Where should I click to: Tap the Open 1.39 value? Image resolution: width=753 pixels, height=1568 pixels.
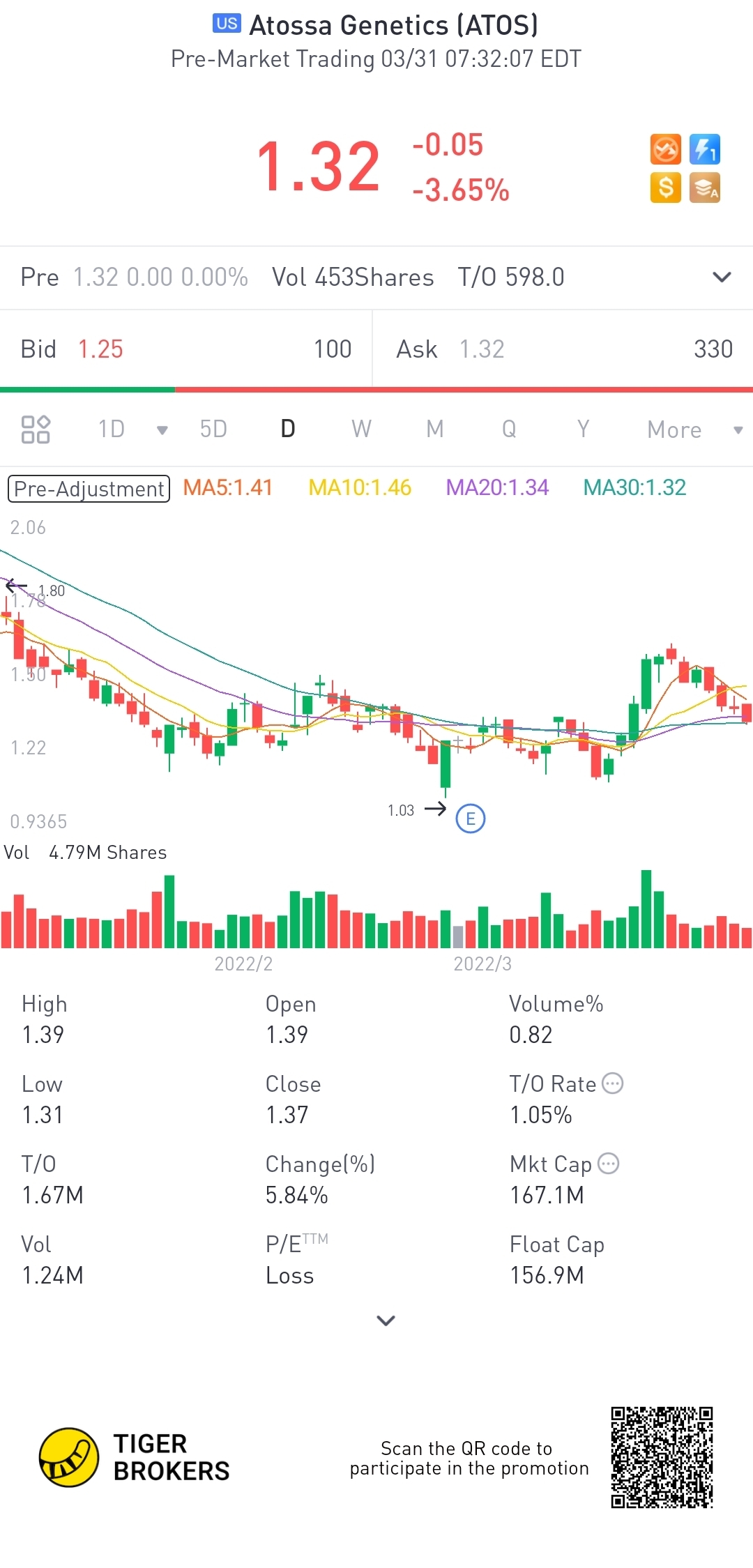(287, 1035)
